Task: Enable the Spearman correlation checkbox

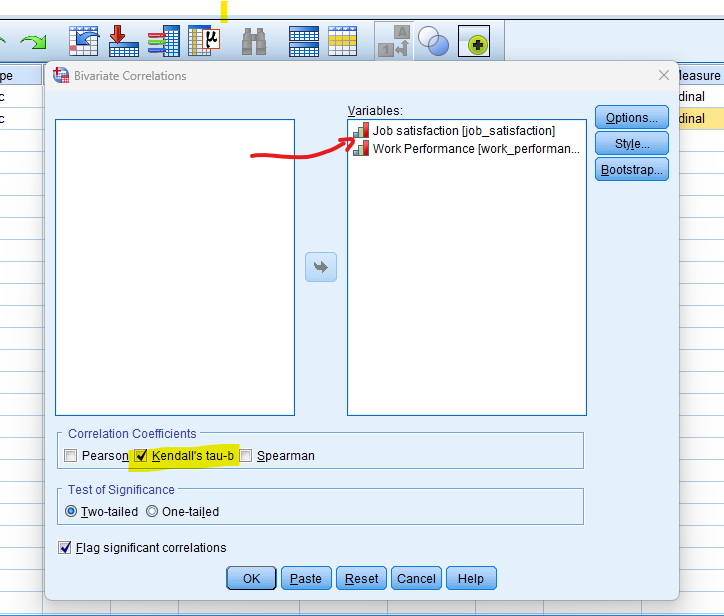Action: (x=246, y=456)
